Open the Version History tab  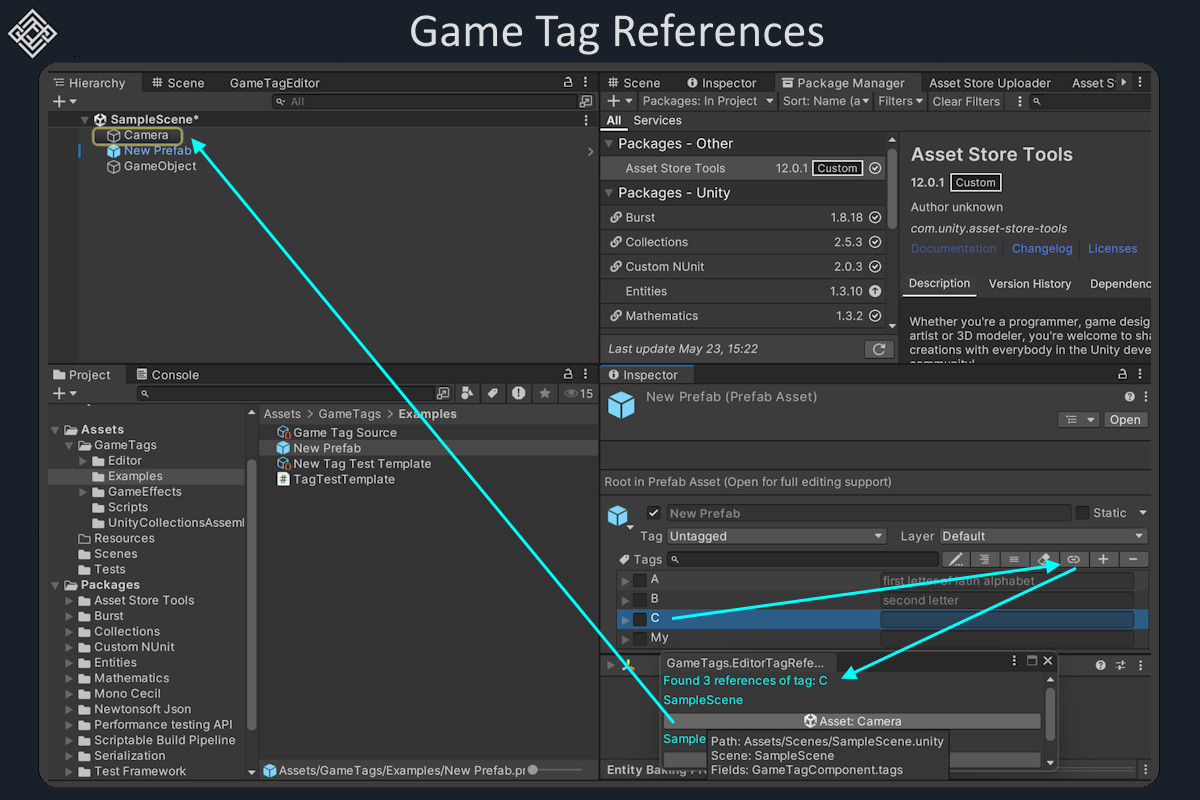[1030, 284]
